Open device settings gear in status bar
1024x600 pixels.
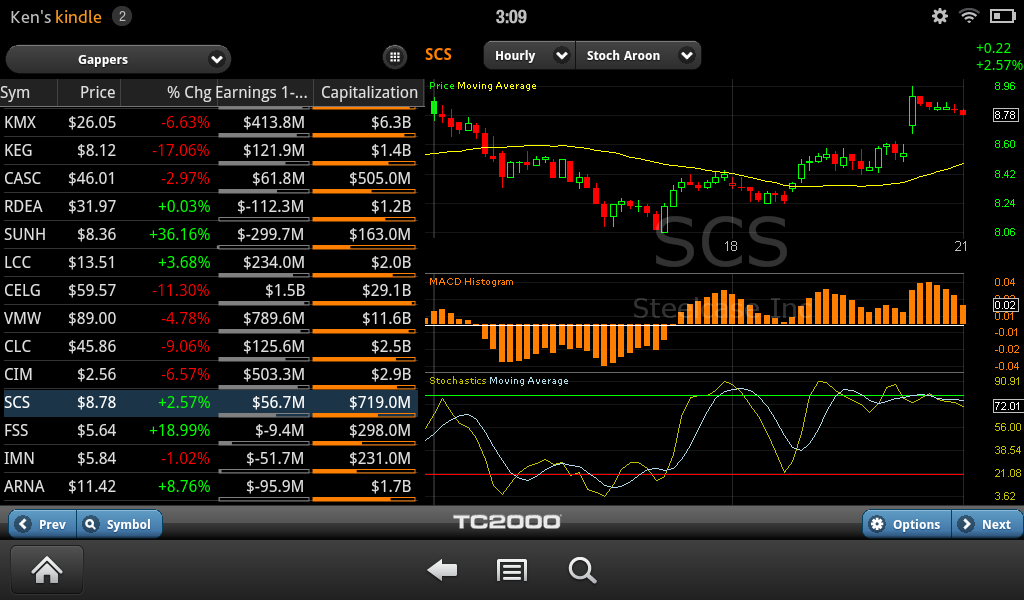(940, 16)
